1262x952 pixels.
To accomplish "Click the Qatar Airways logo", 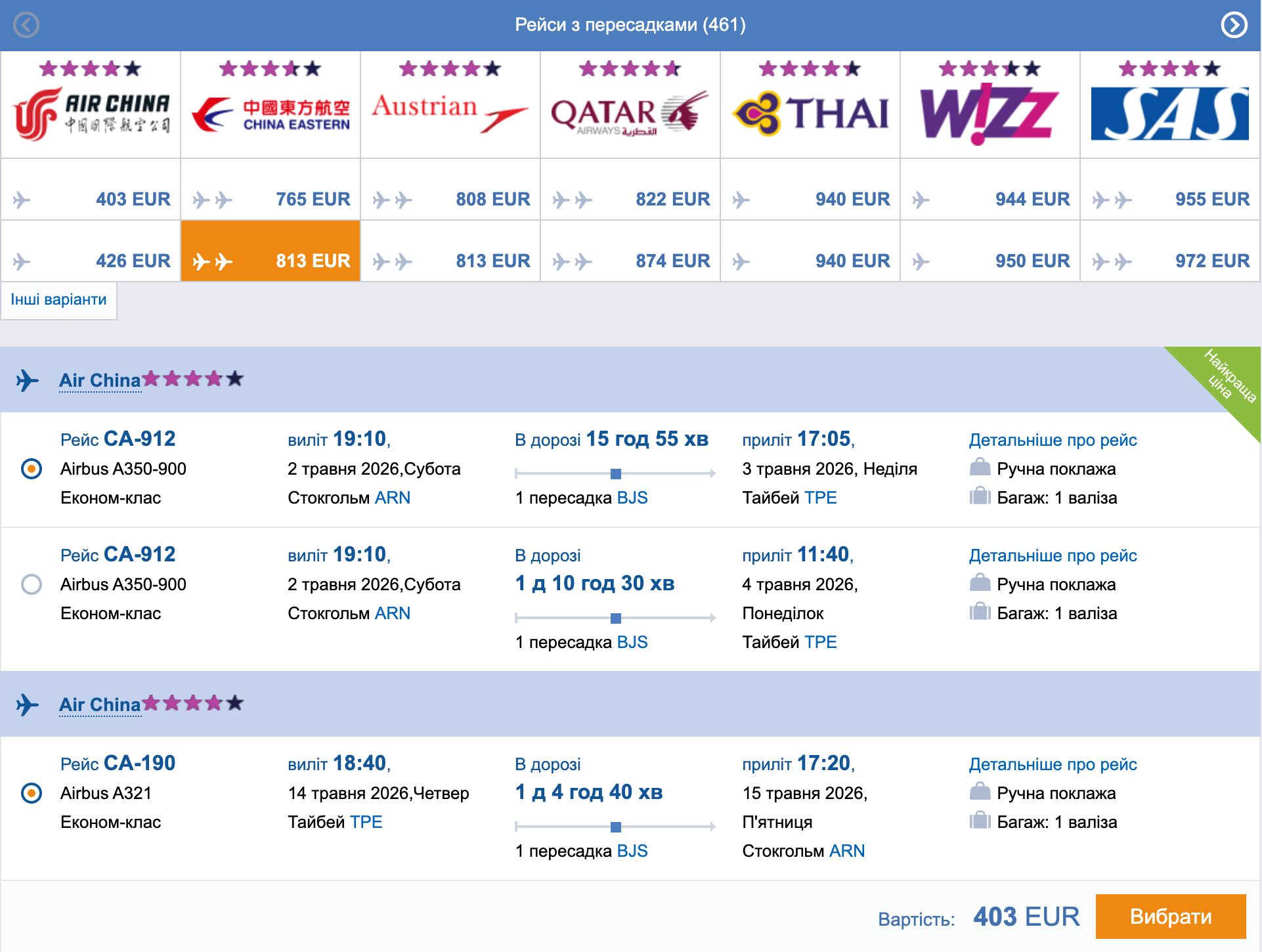I will pos(630,113).
